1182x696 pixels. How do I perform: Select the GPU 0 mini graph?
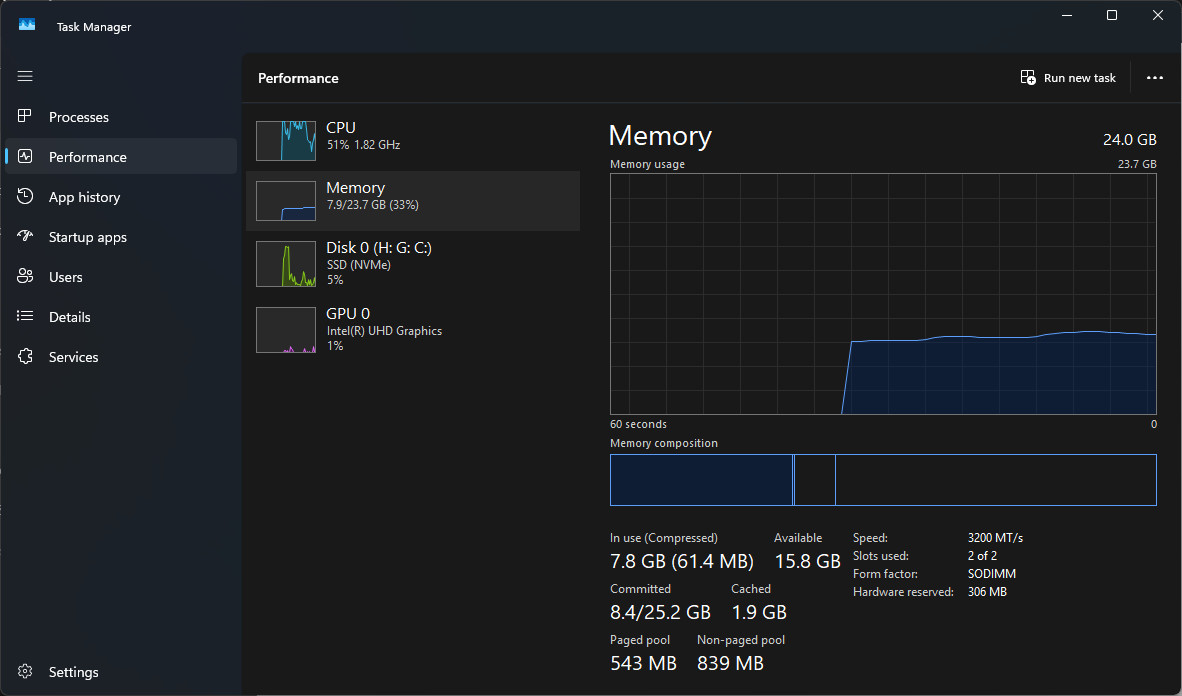click(286, 330)
